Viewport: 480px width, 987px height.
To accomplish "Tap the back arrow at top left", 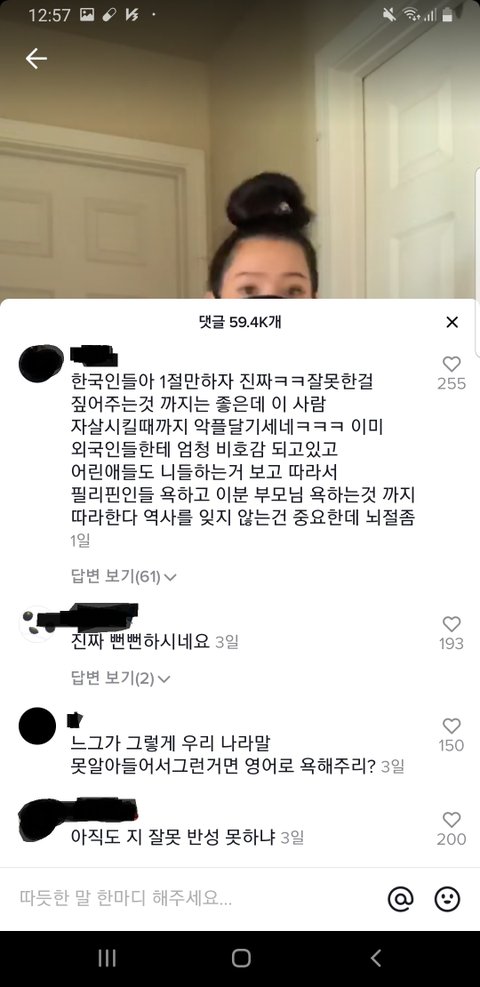I will point(36,59).
